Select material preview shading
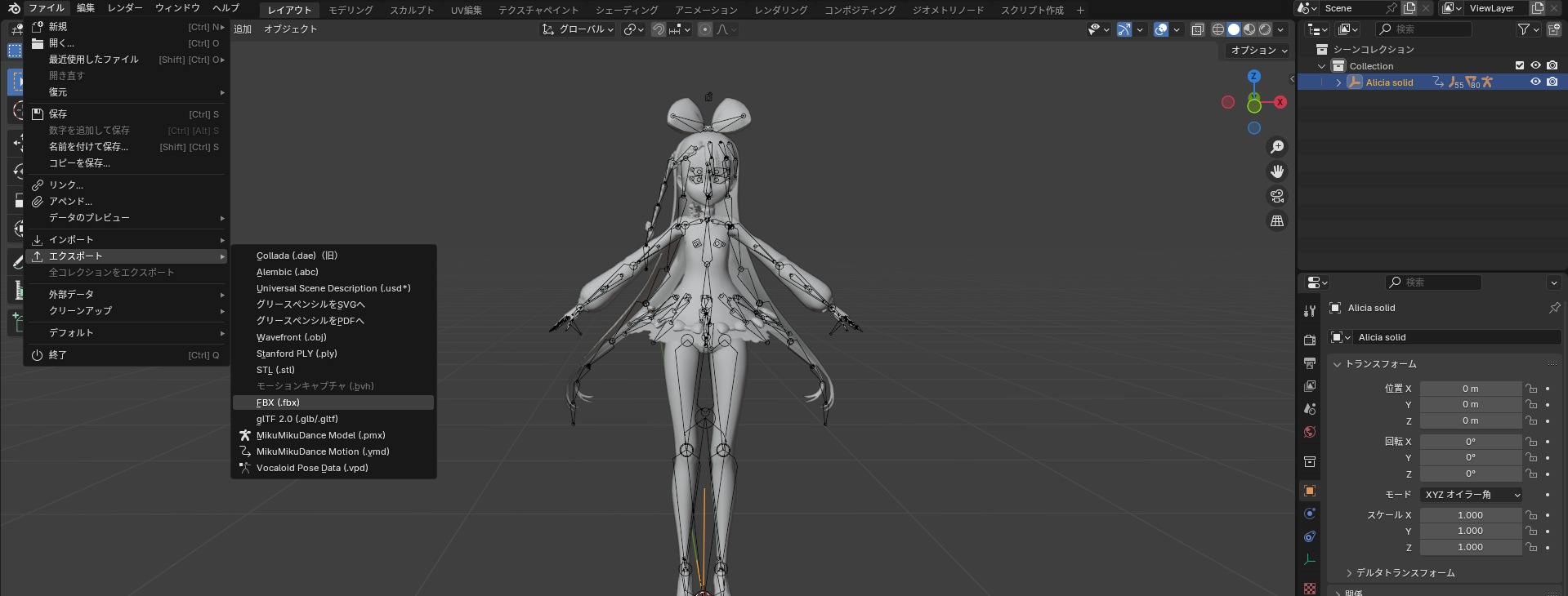 click(1249, 29)
